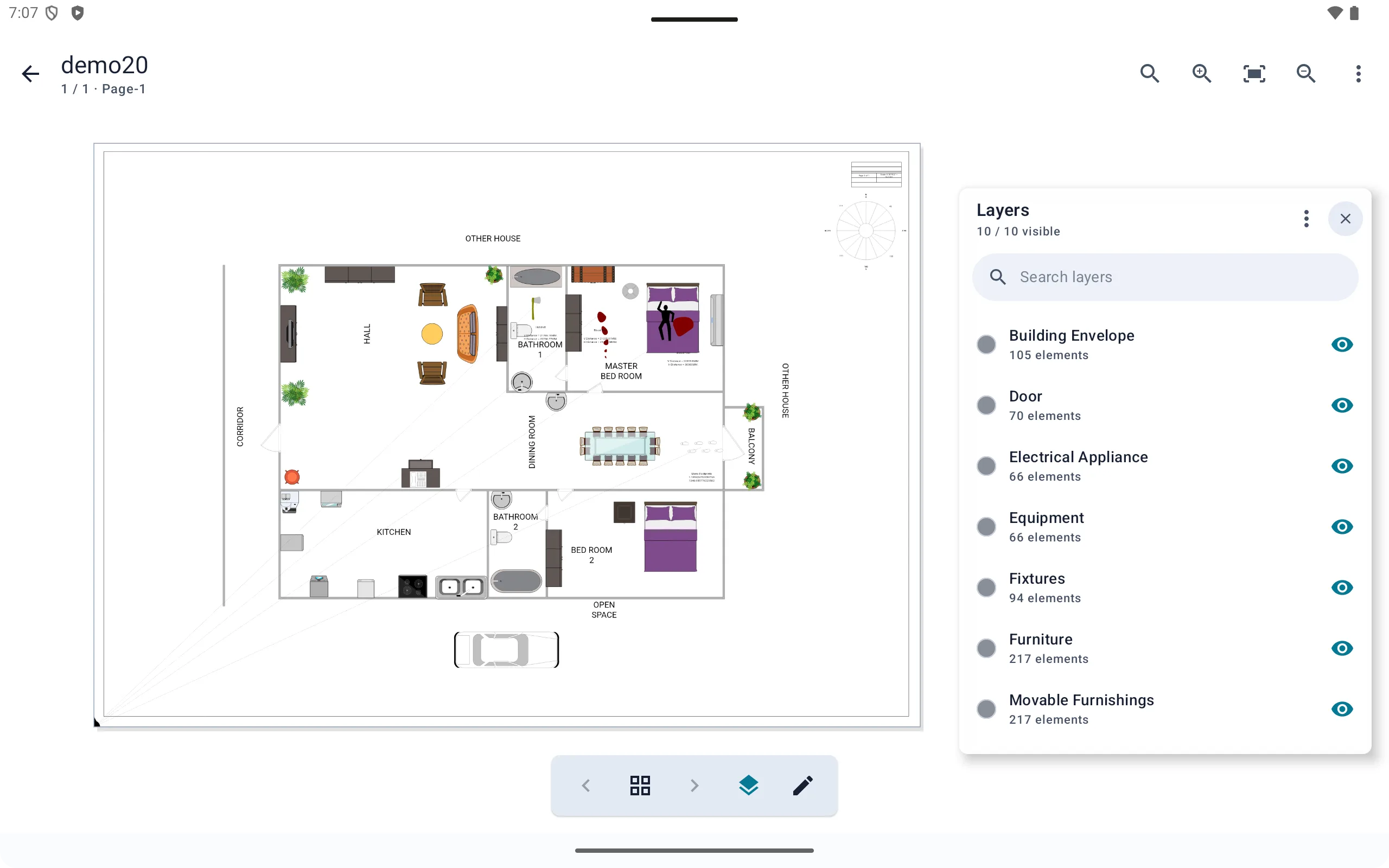Click the '94 elements' count under Fixtures
The image size is (1389, 868).
coord(1044,598)
